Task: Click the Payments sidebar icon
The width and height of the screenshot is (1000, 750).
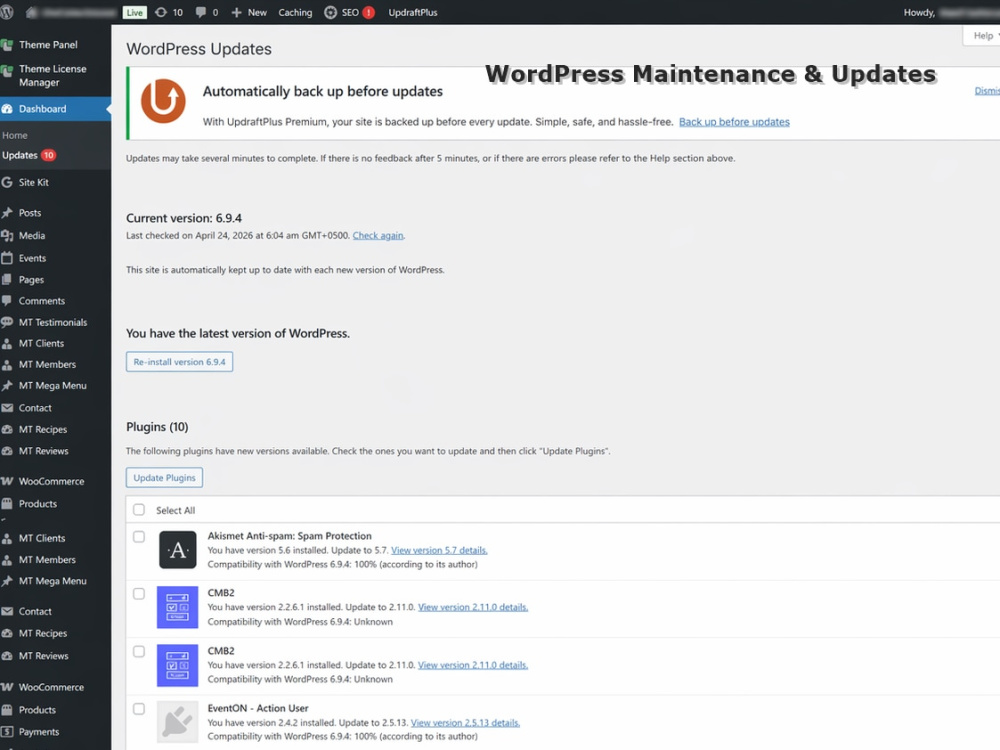Action: tap(7, 732)
